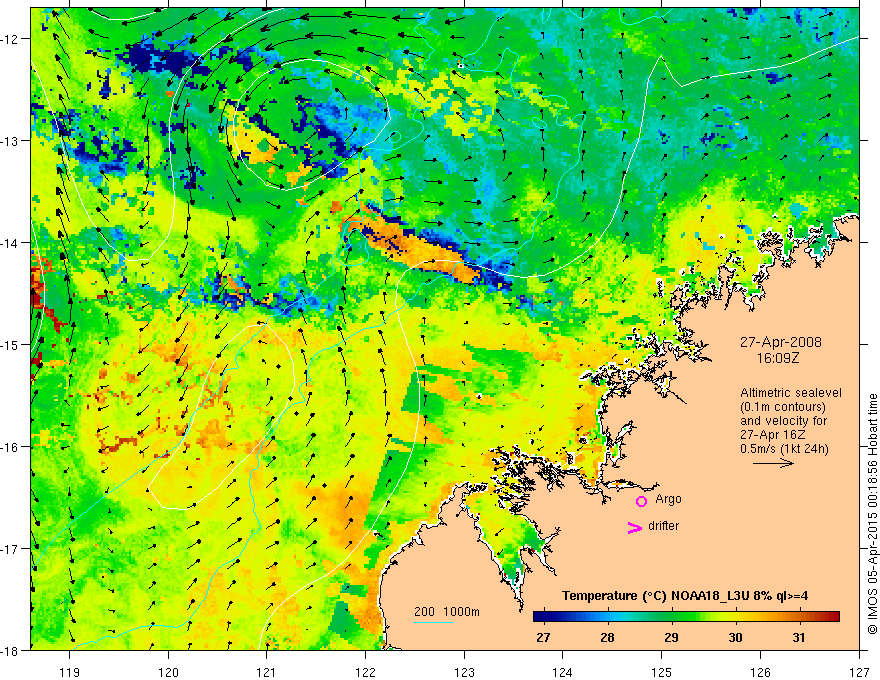
Task: Click the longitude label 123
Action: click(464, 672)
